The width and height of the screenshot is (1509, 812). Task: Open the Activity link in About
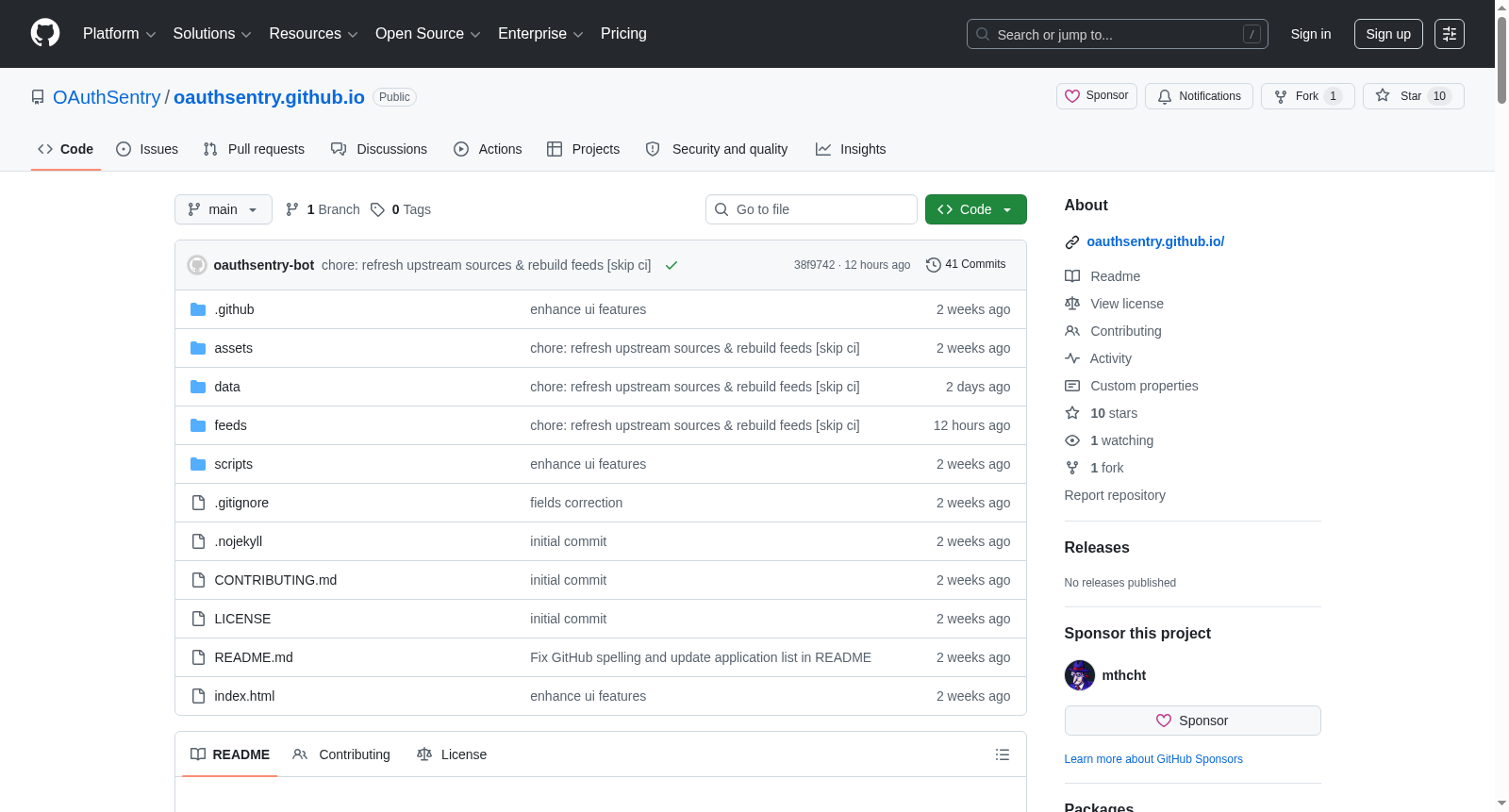pos(1110,358)
